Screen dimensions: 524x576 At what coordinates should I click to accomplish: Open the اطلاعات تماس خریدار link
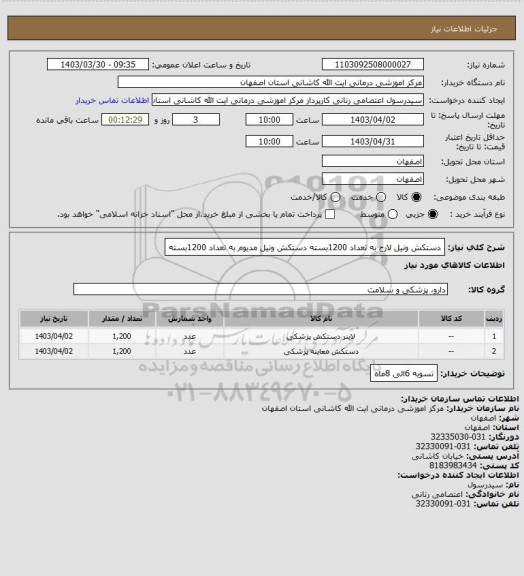click(112, 100)
